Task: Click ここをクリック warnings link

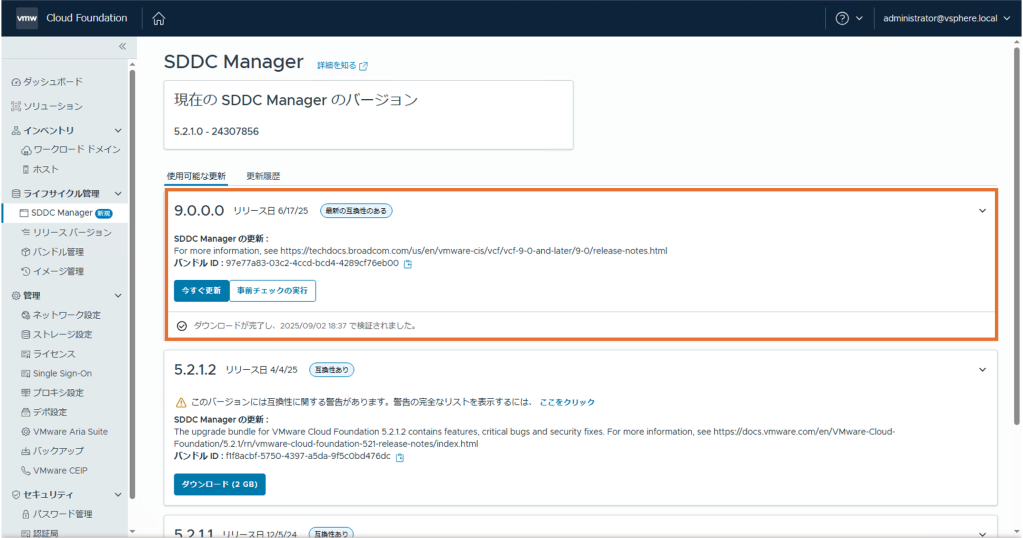Action: coord(567,402)
